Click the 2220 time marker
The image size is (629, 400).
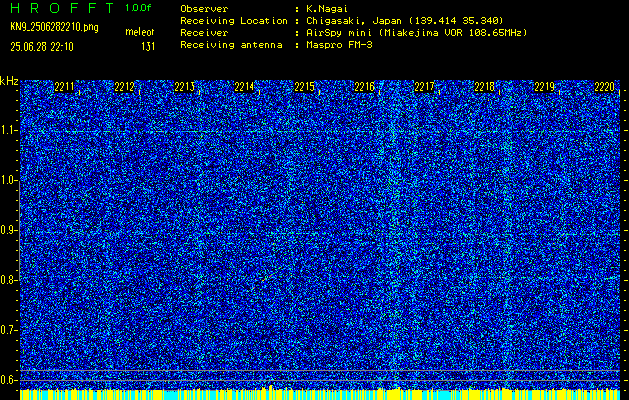coord(605,87)
